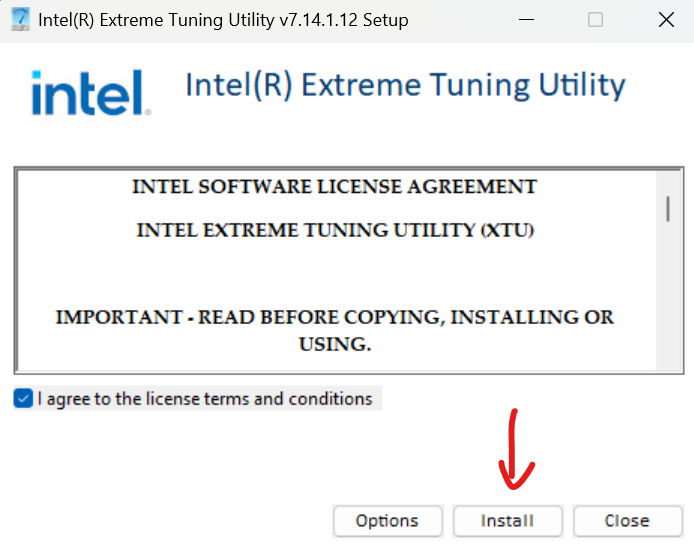Close the Setup window with X
694x544 pixels.
[666, 20]
